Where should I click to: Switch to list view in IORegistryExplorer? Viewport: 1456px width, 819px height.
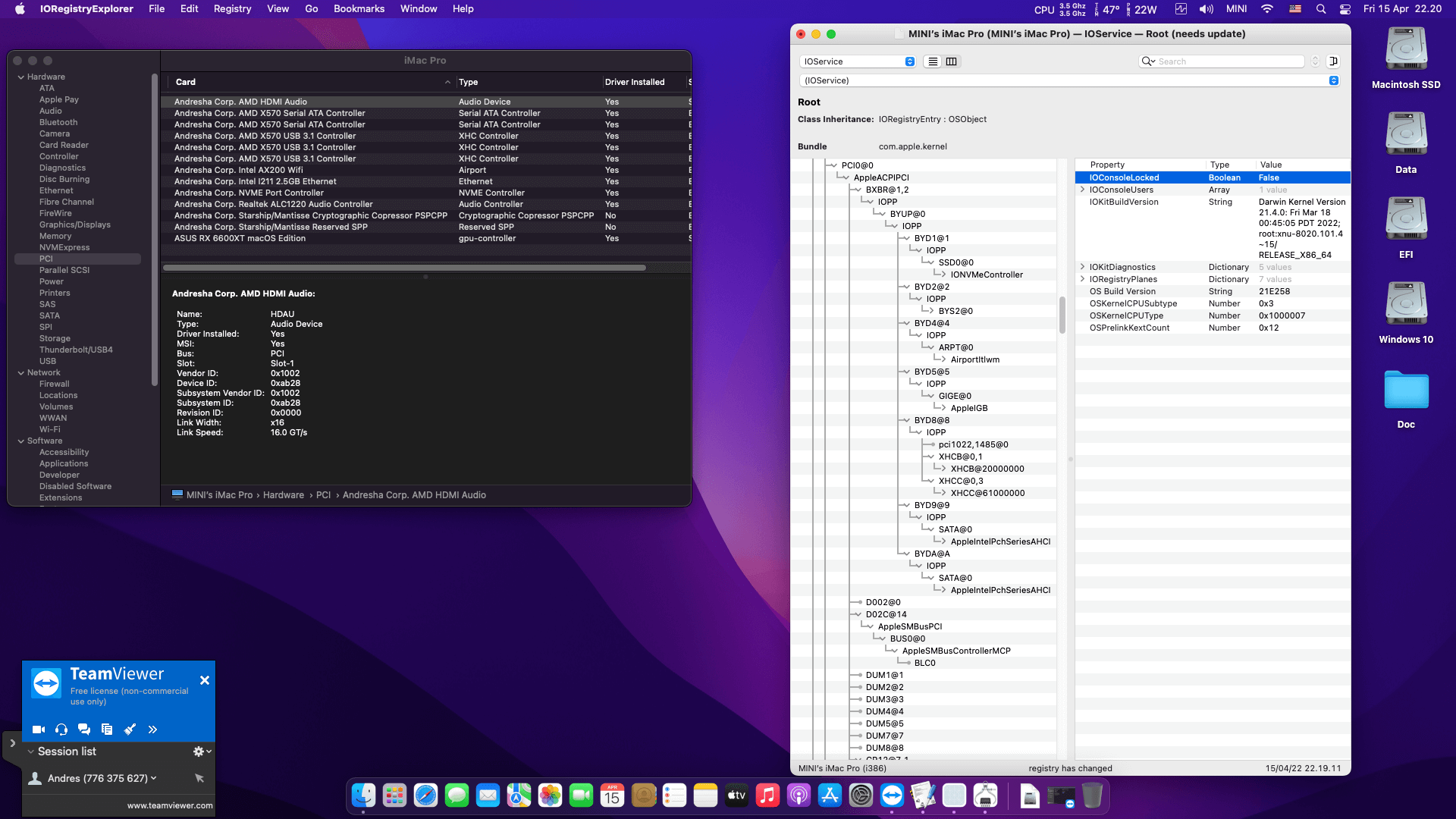click(933, 61)
